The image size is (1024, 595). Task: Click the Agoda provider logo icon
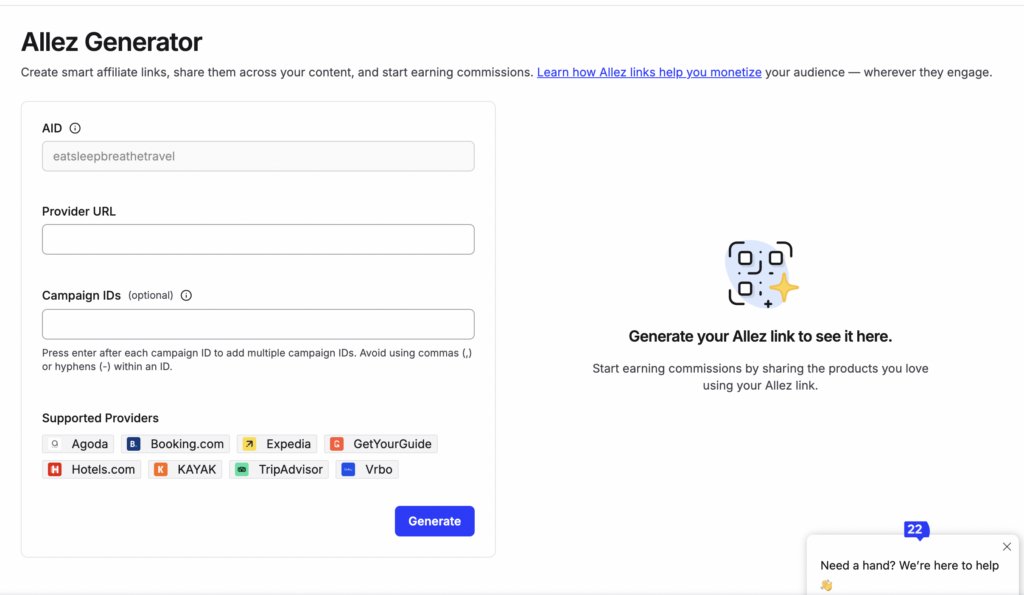(55, 444)
